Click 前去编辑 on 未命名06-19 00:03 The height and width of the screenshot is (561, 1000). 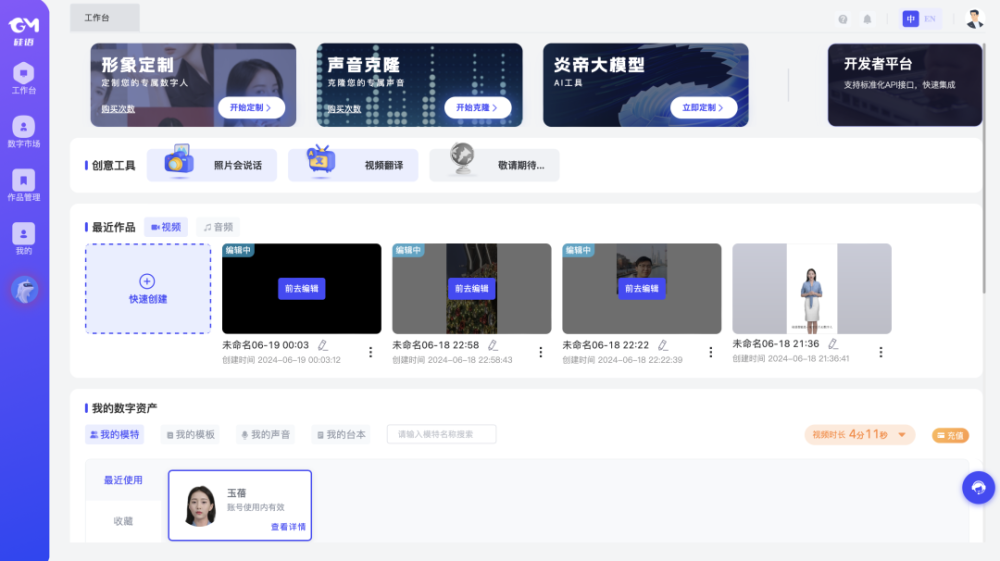302,289
